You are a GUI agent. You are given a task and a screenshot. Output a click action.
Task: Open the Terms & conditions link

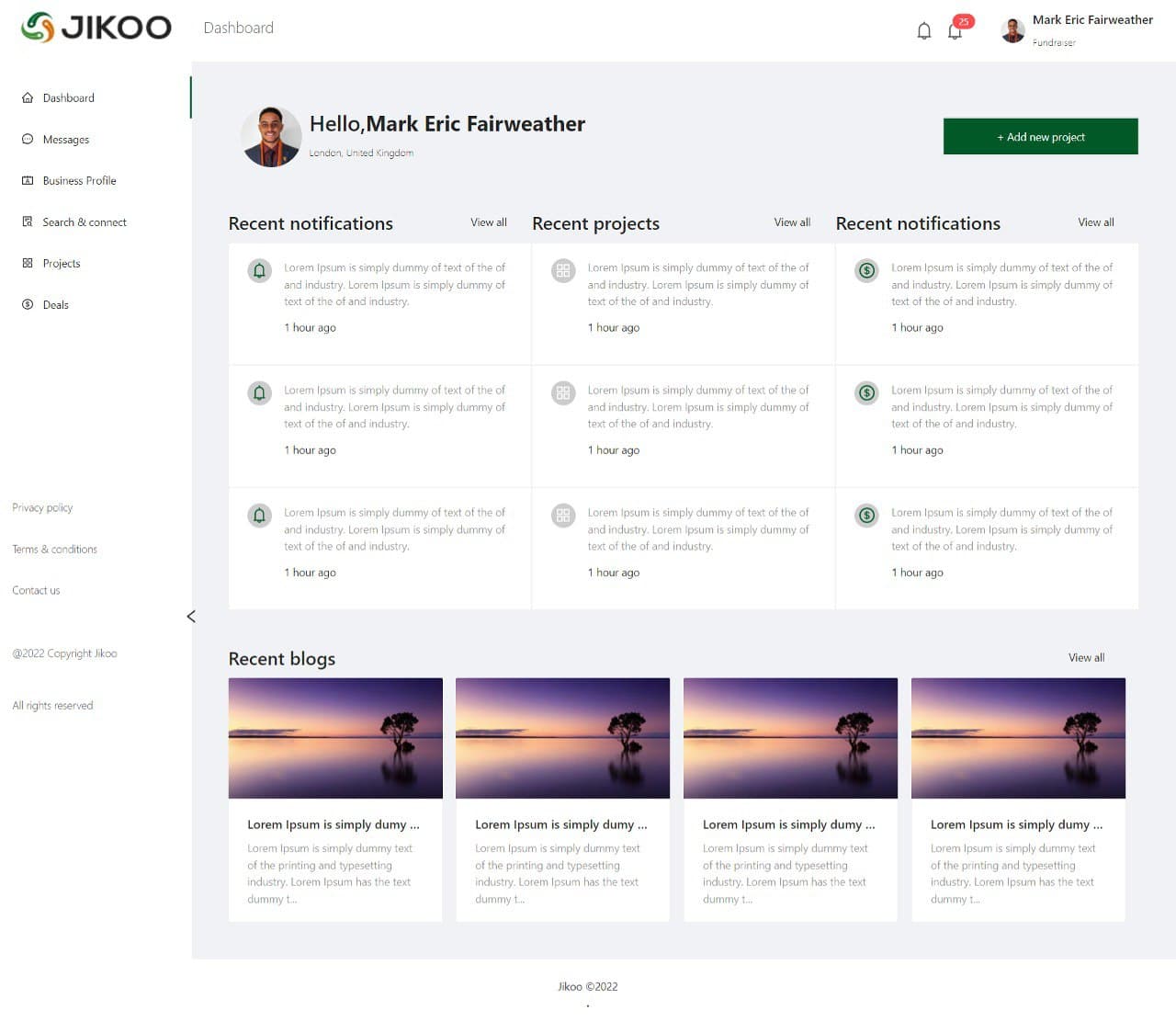(54, 550)
